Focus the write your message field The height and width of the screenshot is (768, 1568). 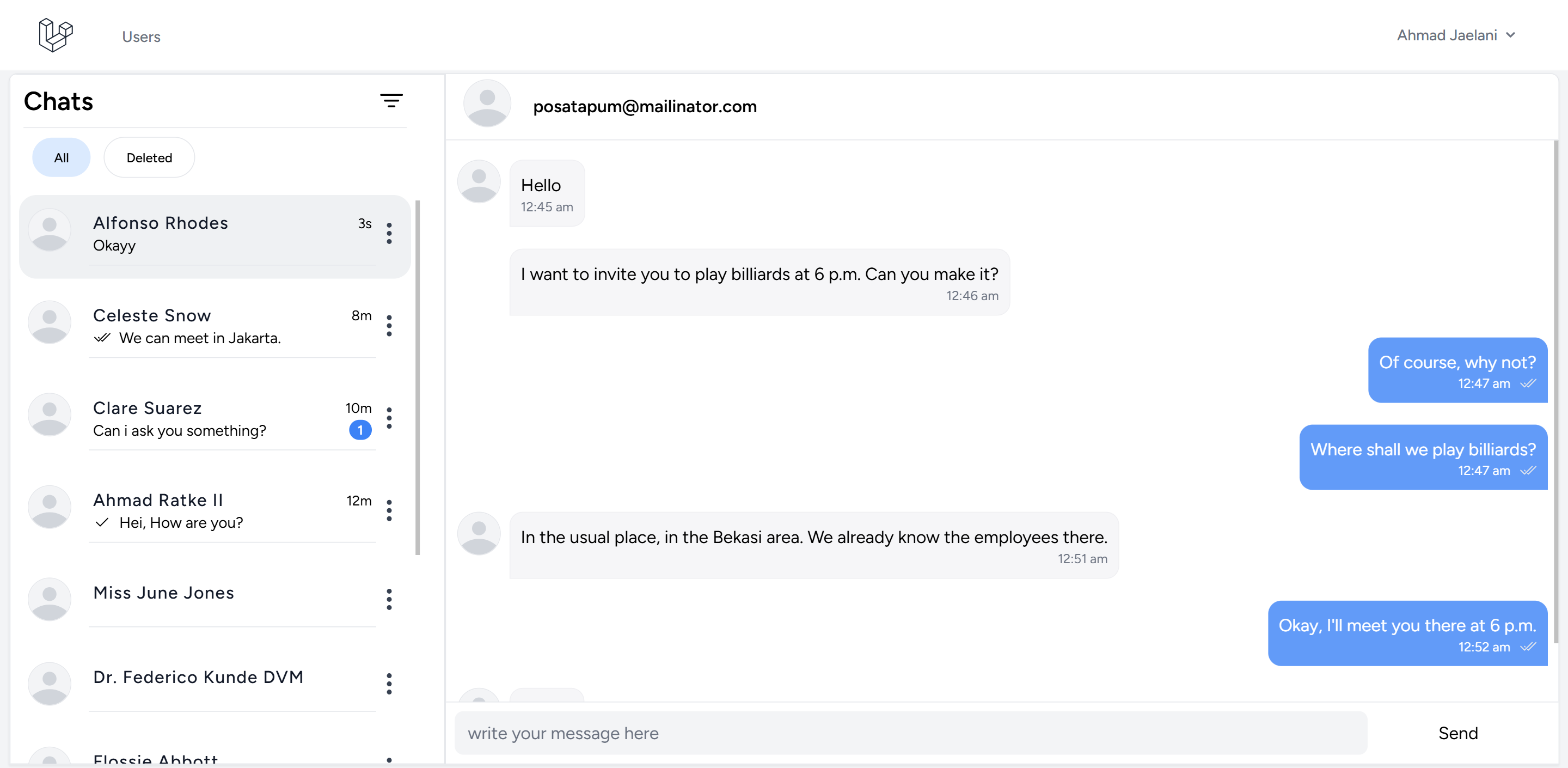pos(910,733)
